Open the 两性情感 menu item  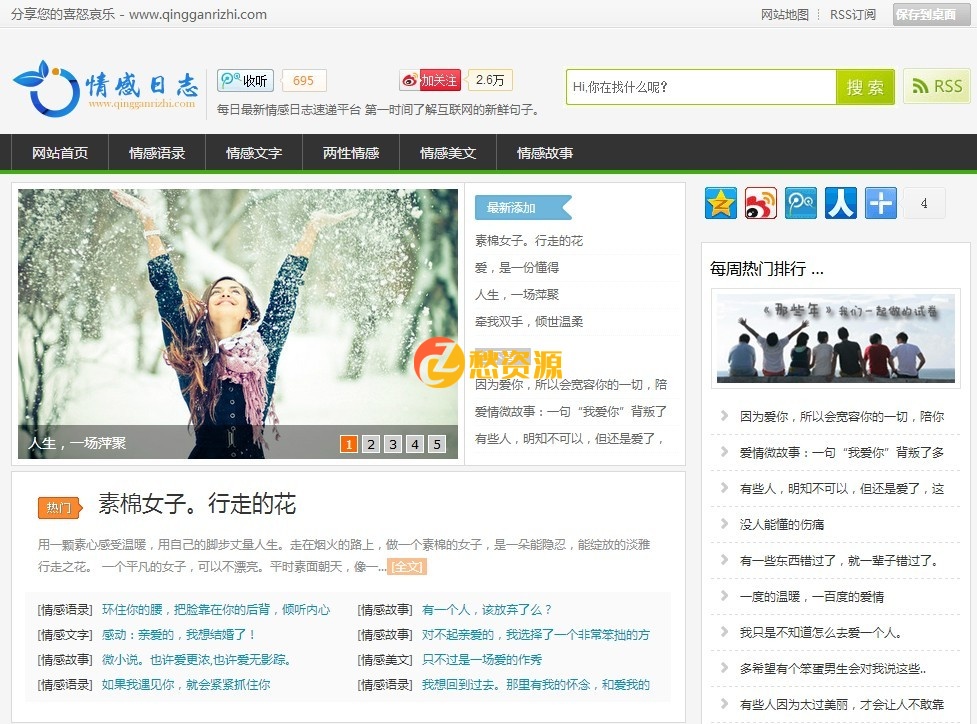pos(349,153)
